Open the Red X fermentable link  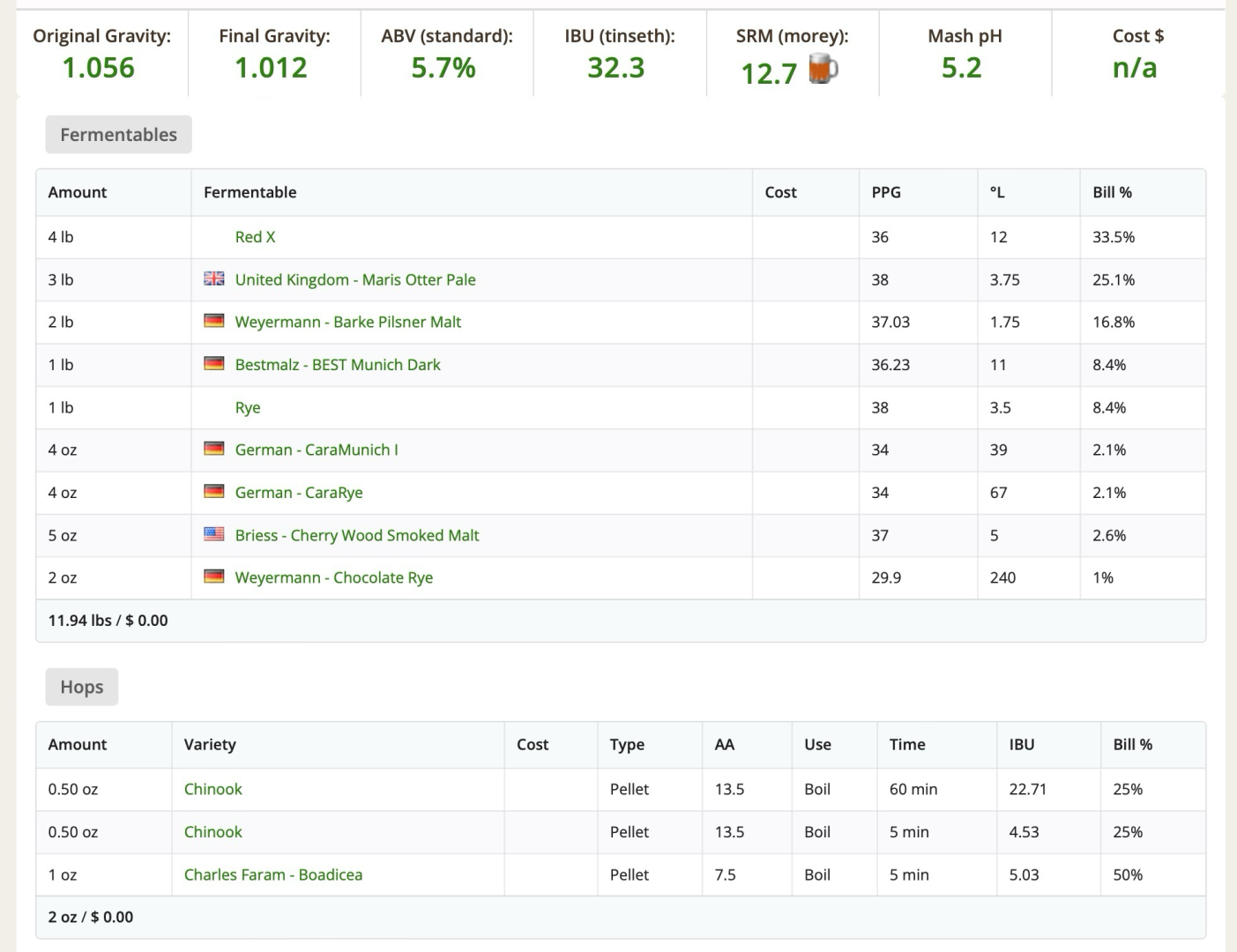click(255, 236)
